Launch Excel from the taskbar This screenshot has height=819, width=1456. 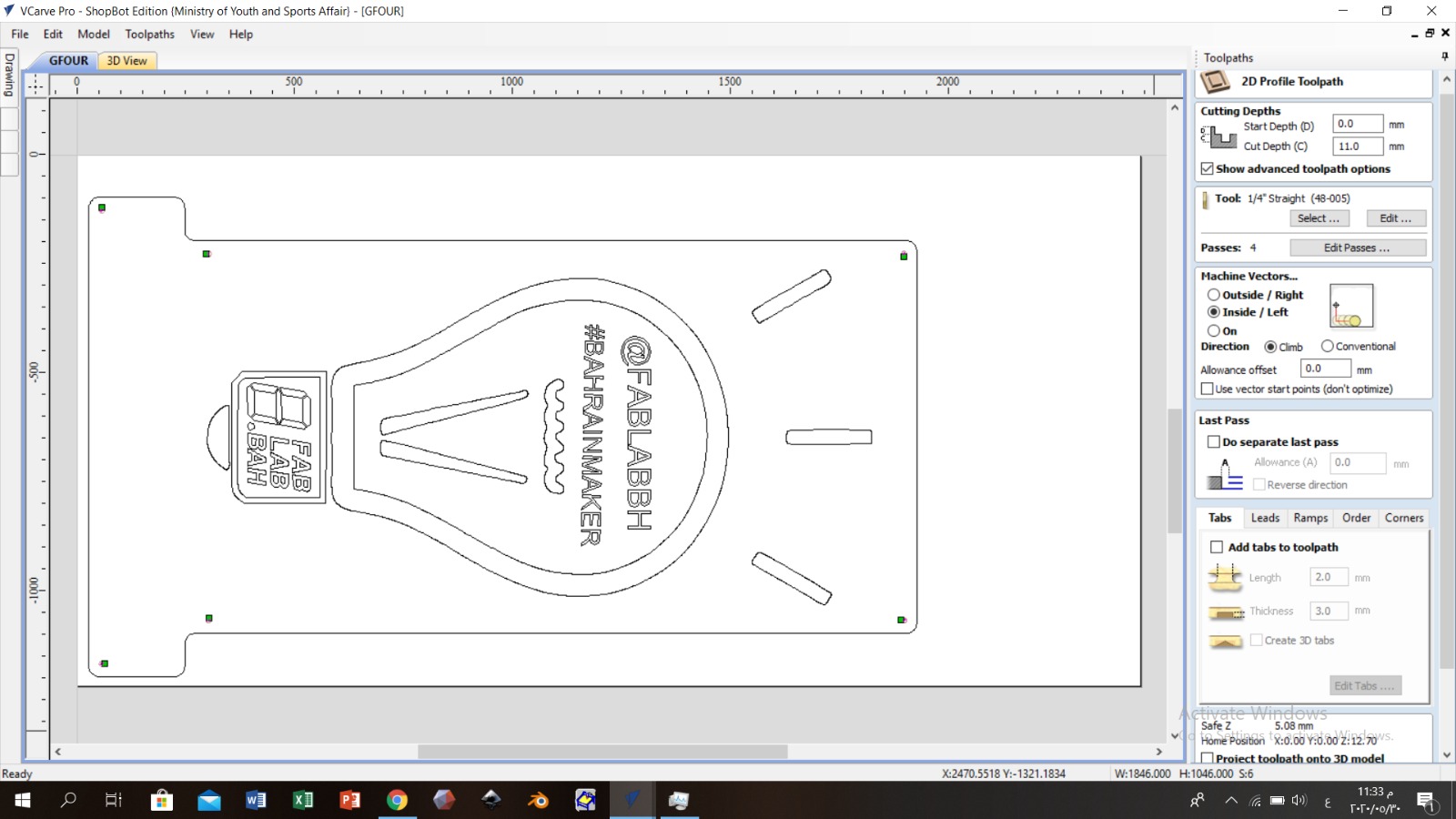[303, 800]
